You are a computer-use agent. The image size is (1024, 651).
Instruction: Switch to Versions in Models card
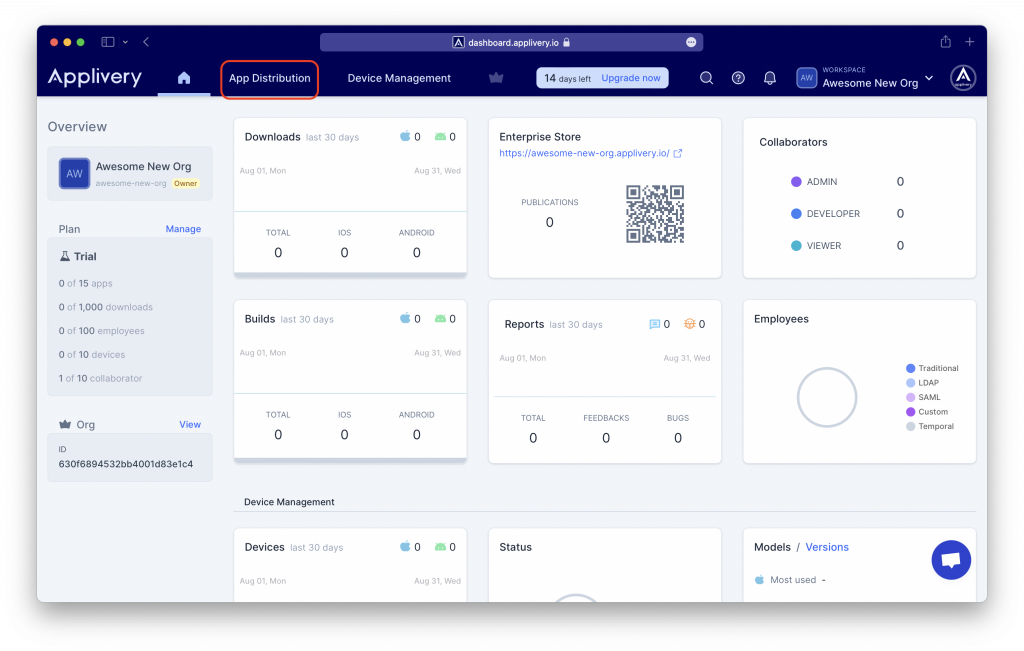coord(827,547)
